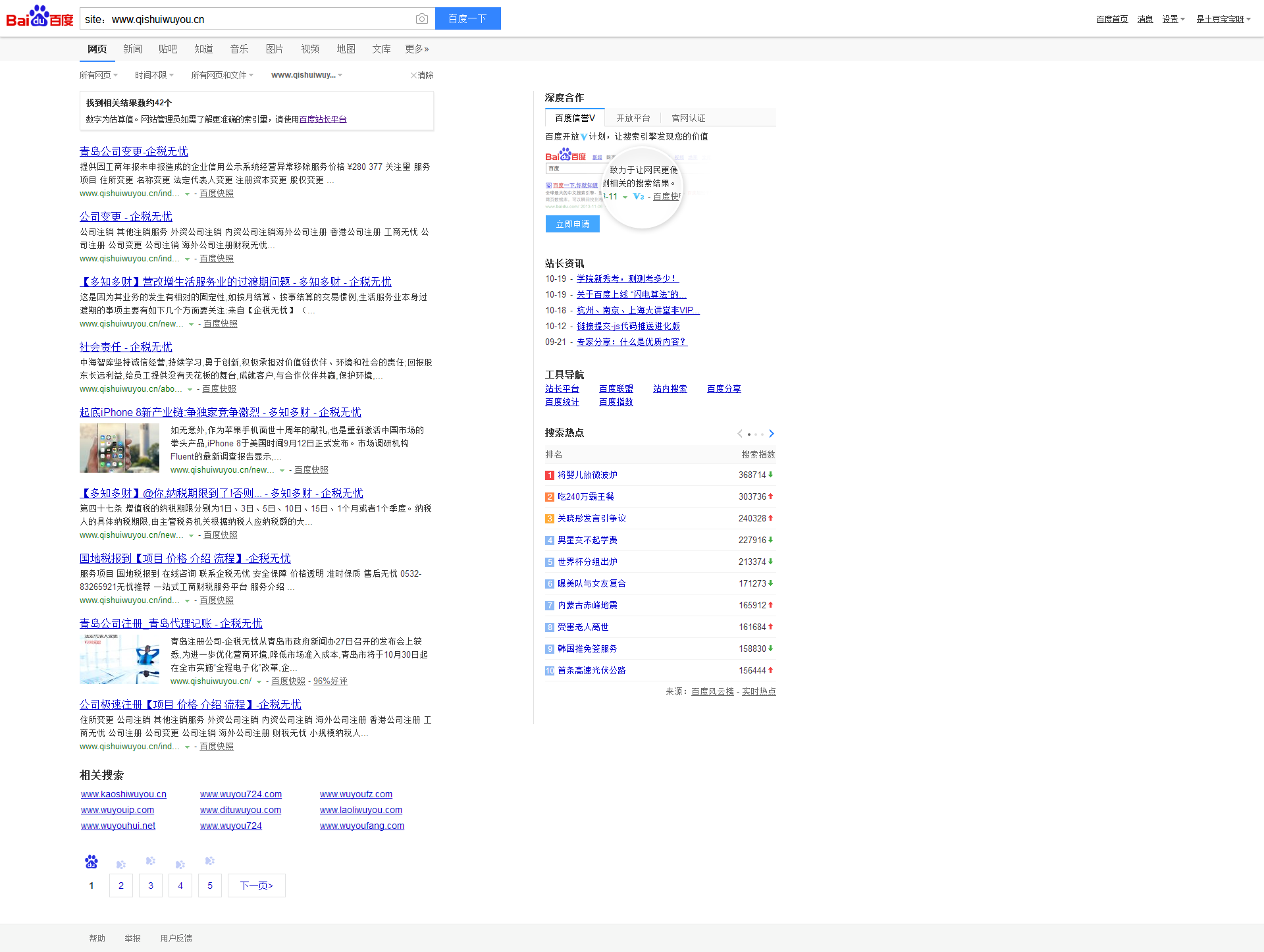Viewport: 1264px width, 952px height.
Task: Expand arrow next to 公司变更 result URL
Action: [x=187, y=259]
